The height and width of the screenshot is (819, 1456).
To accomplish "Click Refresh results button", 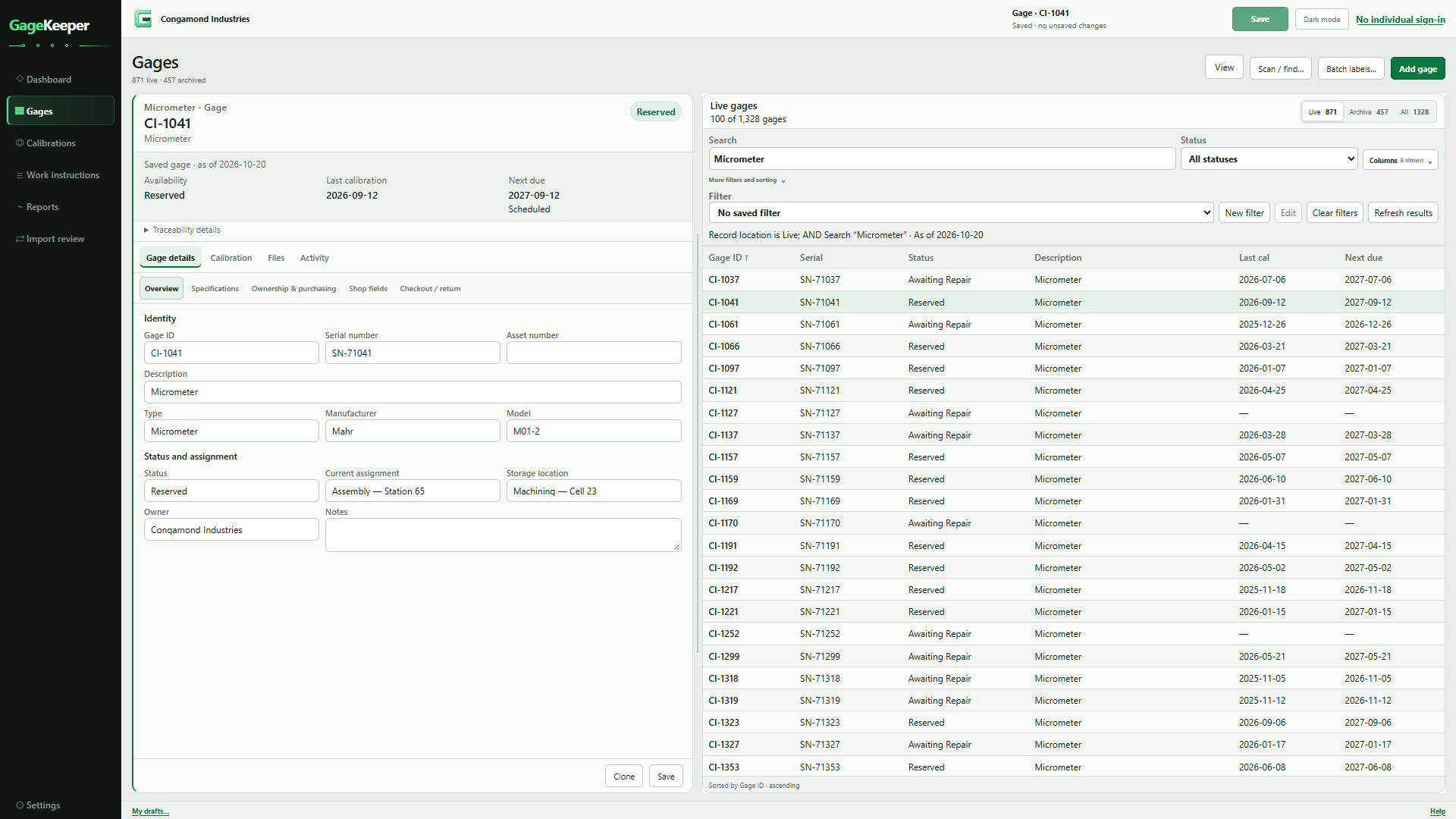I will click(1403, 213).
